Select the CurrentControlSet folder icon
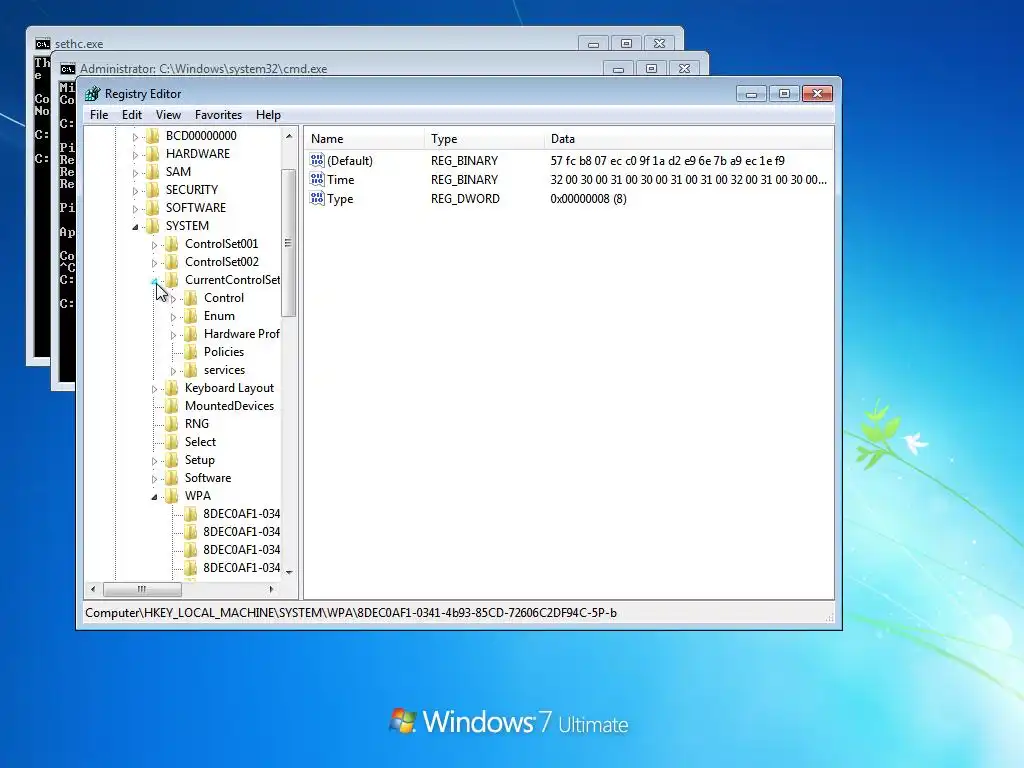This screenshot has width=1024, height=768. coord(172,280)
